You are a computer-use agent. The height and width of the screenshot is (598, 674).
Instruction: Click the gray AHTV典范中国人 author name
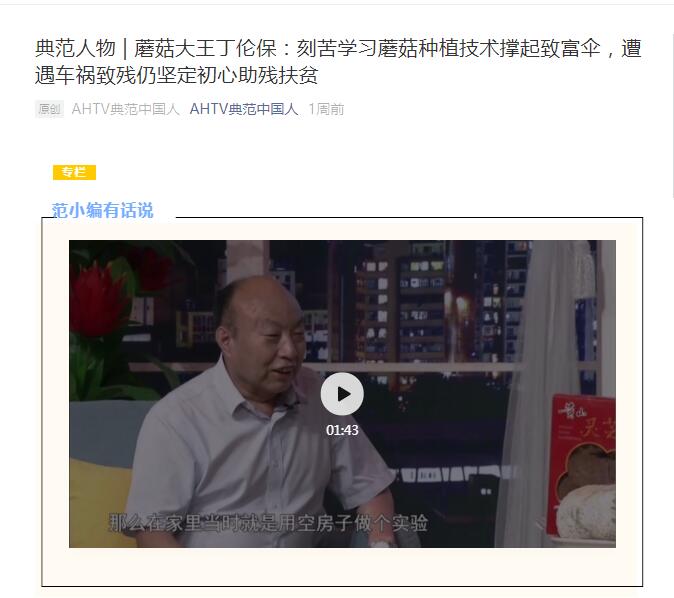coord(126,109)
